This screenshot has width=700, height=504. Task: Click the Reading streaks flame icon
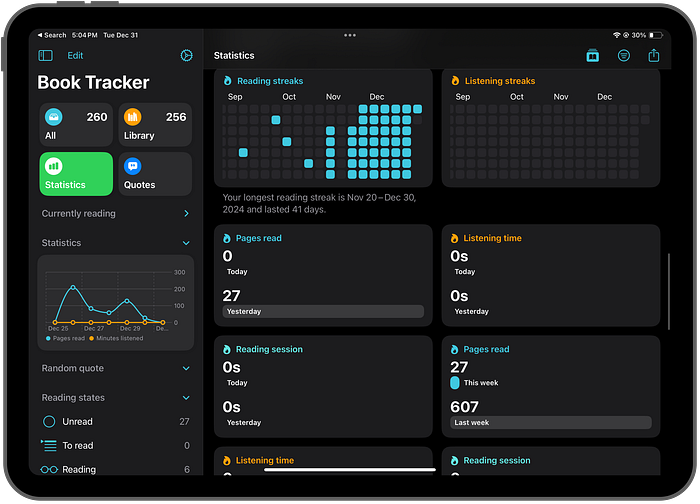228,80
